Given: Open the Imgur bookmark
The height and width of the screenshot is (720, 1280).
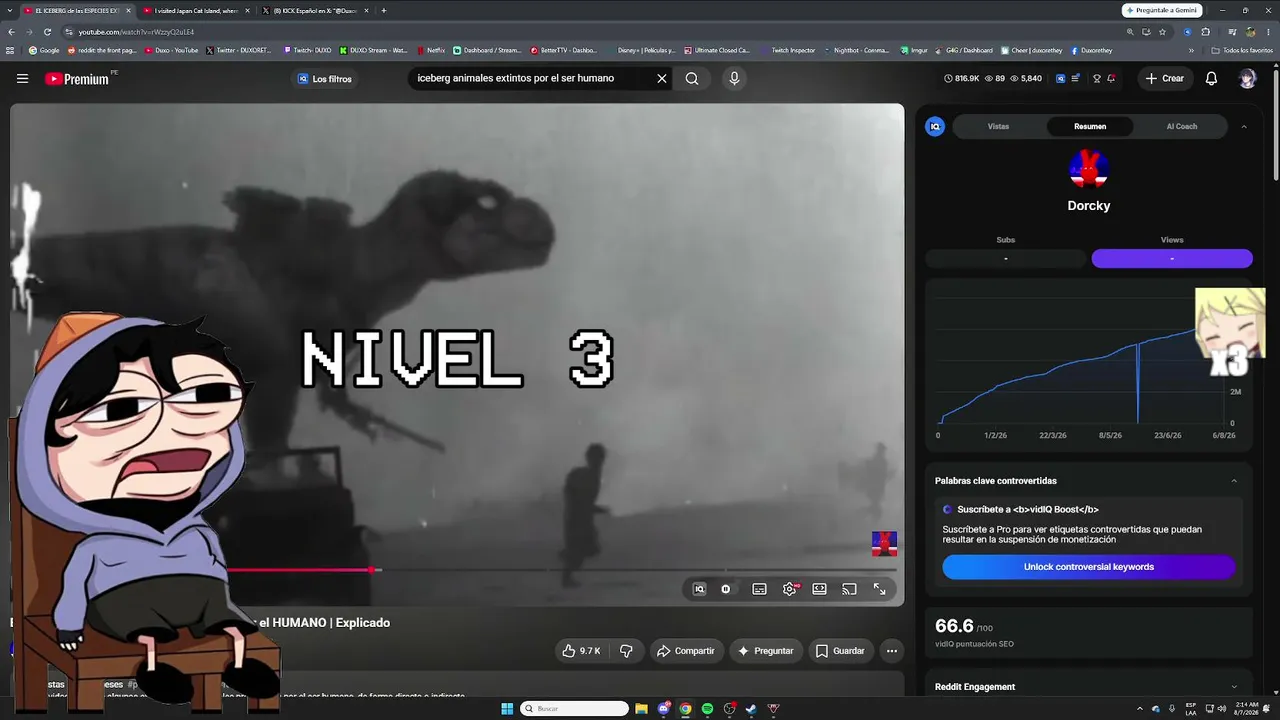Looking at the screenshot, I should [x=914, y=50].
